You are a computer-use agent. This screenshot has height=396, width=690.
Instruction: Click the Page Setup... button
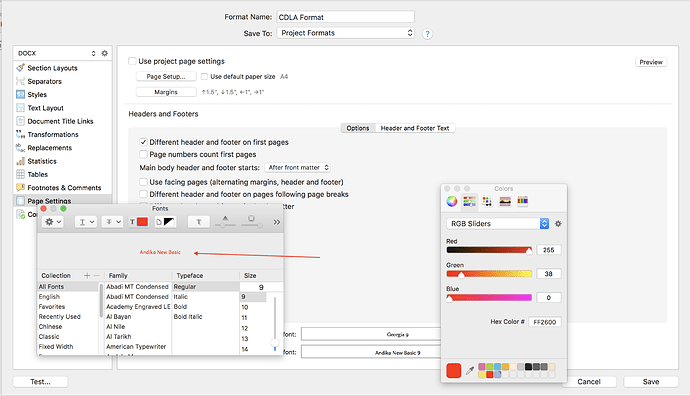(166, 77)
